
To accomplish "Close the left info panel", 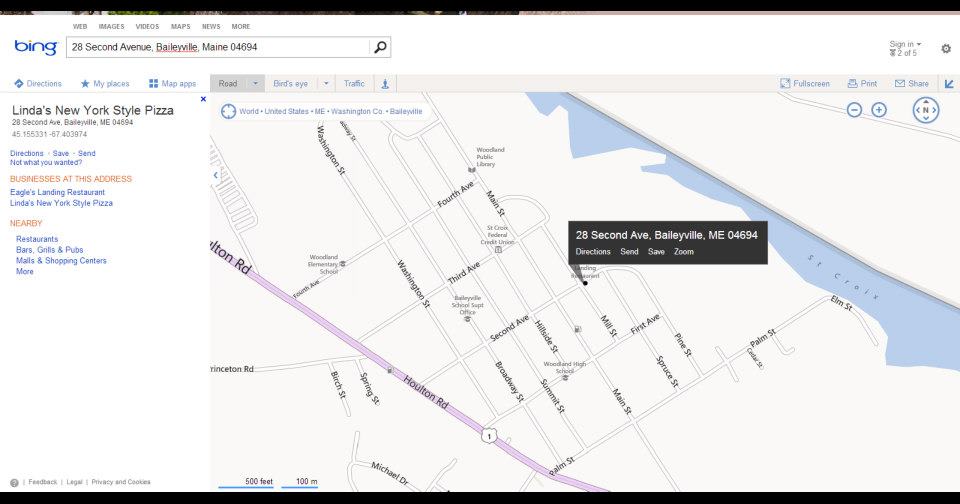I will coord(203,99).
